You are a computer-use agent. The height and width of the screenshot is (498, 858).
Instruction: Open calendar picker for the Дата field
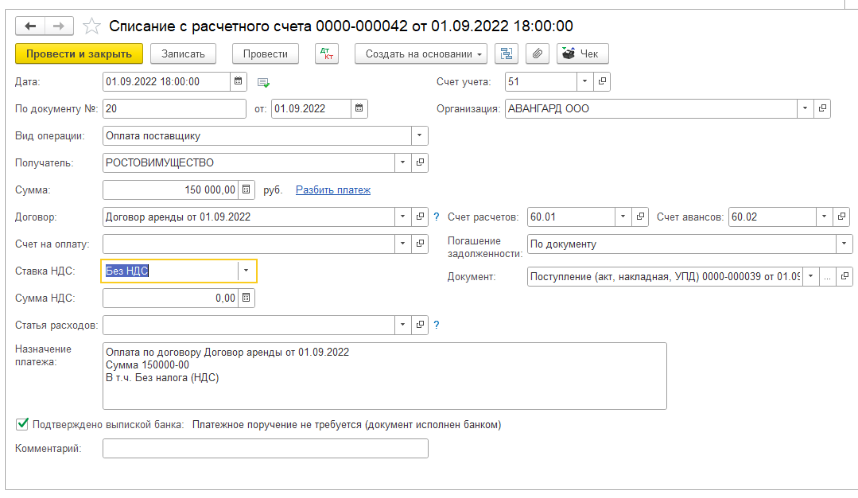click(238, 81)
